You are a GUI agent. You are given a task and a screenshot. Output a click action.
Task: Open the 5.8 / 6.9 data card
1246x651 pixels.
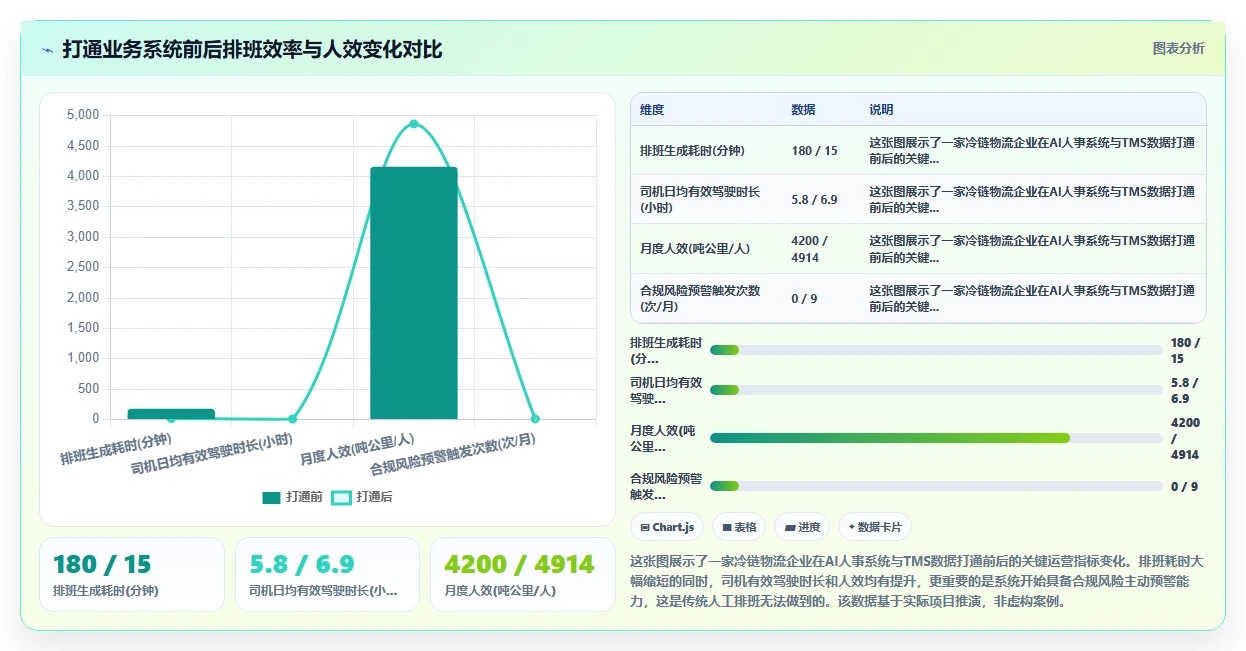coord(327,574)
